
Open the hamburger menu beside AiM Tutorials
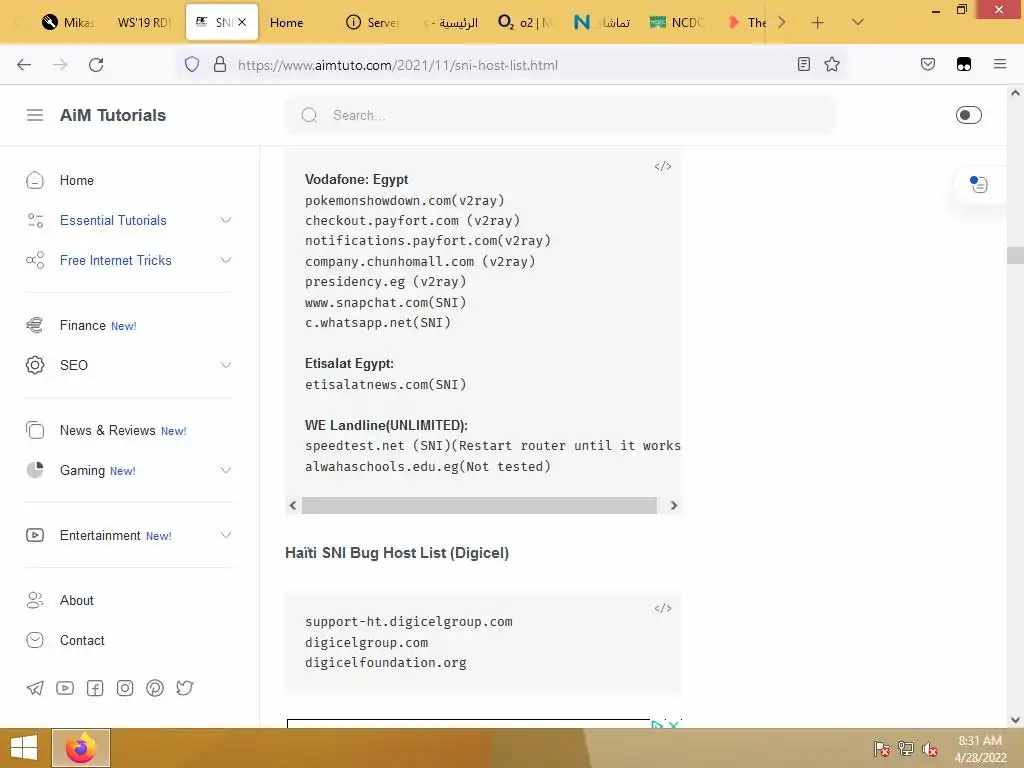coord(35,115)
